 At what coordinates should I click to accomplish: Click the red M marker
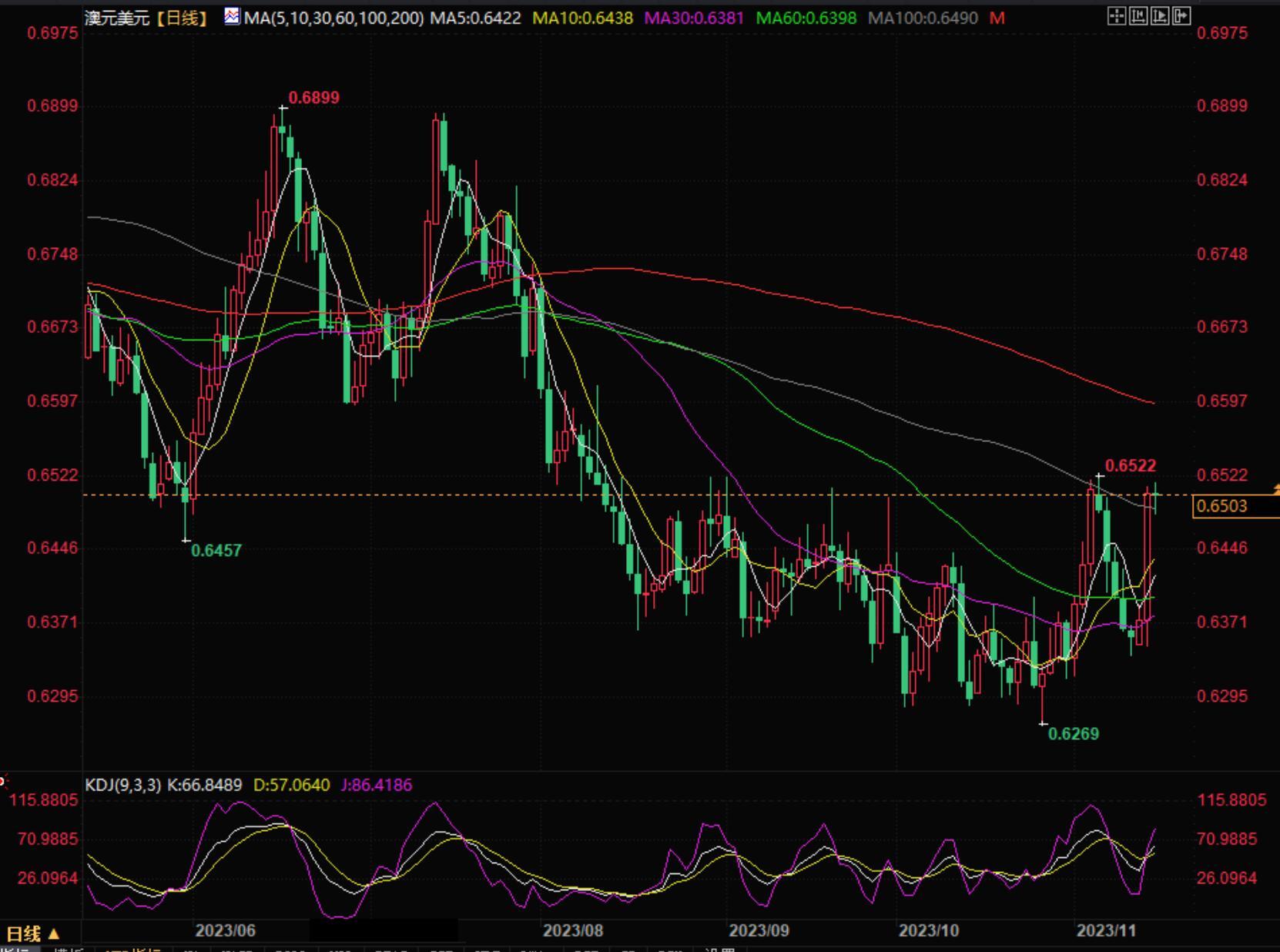997,18
